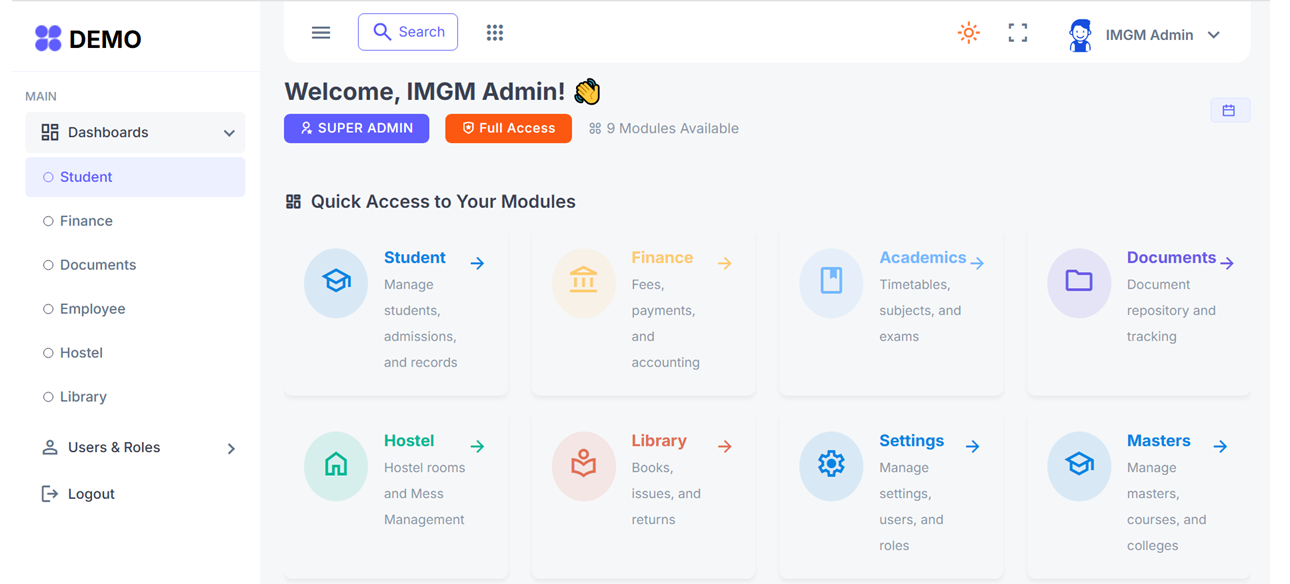Viewport: 1290px width, 584px height.
Task: Select Student from the sidebar menu
Action: point(84,176)
